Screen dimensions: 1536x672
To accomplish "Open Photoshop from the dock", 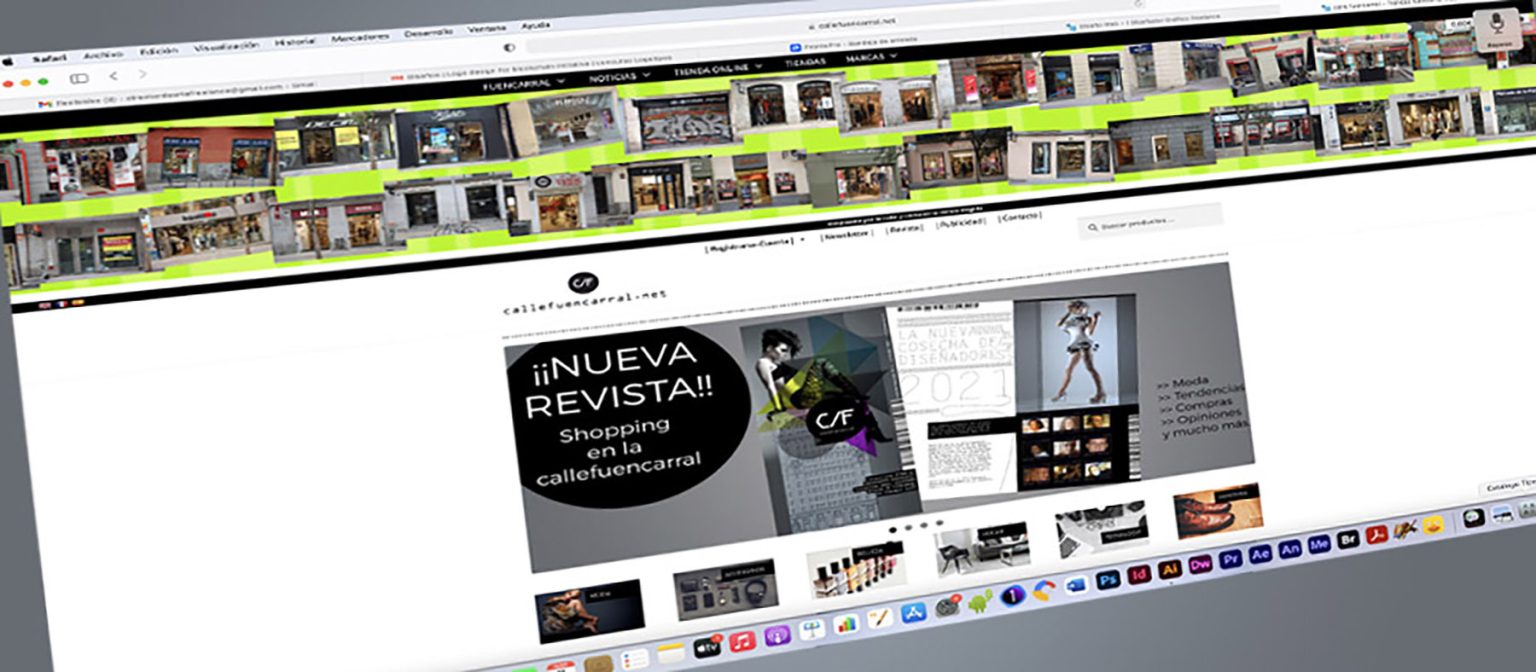I will point(1107,579).
